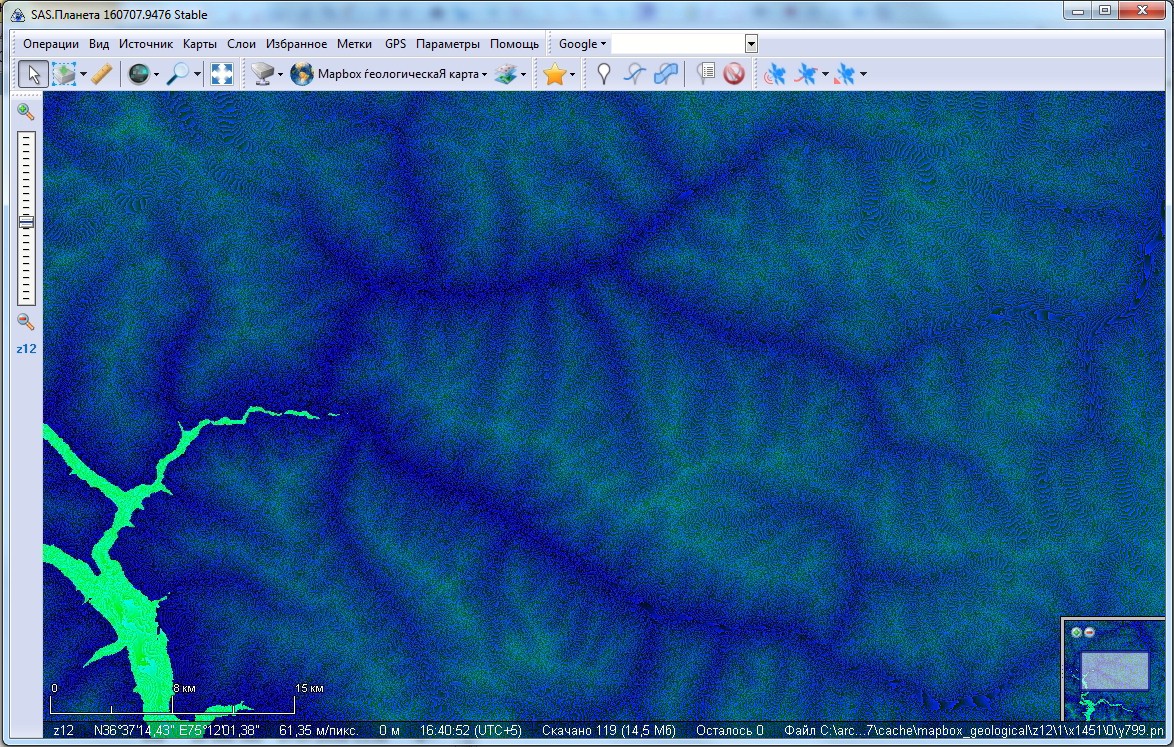1174x747 pixels.
Task: Expand the search field combo box arrow
Action: tap(751, 44)
